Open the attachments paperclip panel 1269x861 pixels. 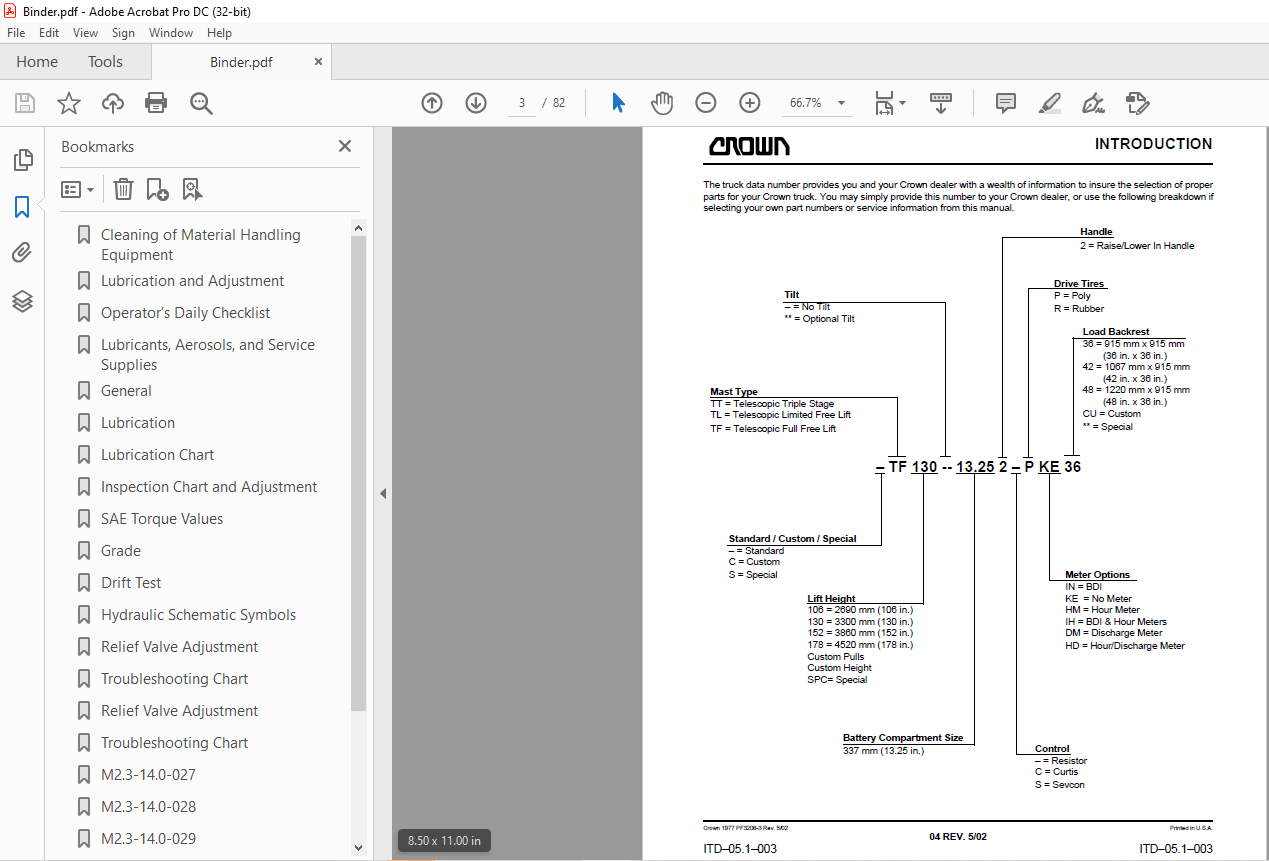point(22,253)
